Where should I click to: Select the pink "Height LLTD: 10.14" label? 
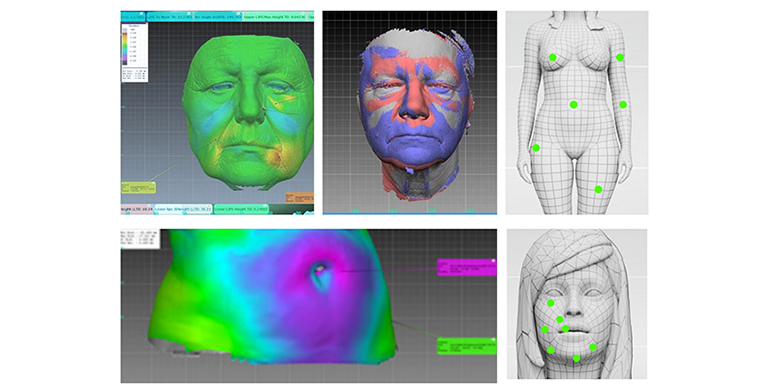coord(137,209)
